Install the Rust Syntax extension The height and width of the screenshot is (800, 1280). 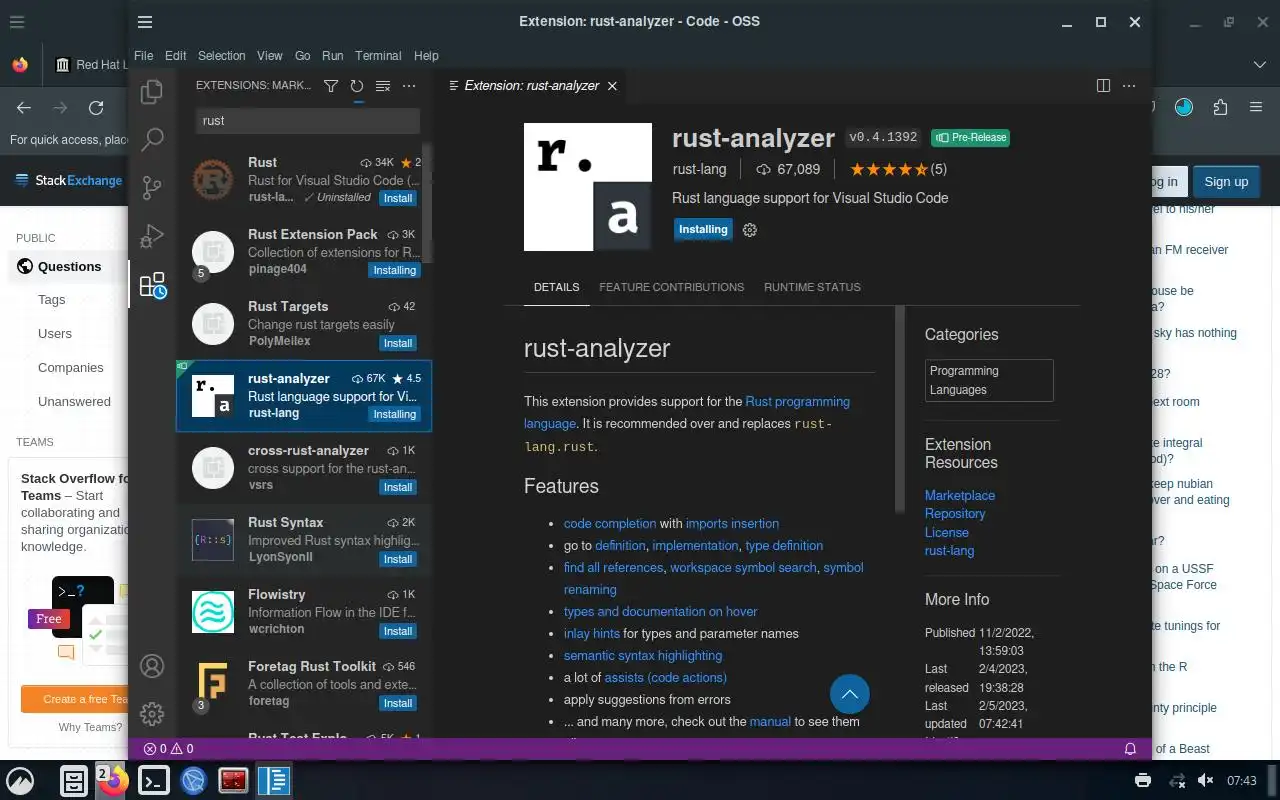pos(398,559)
